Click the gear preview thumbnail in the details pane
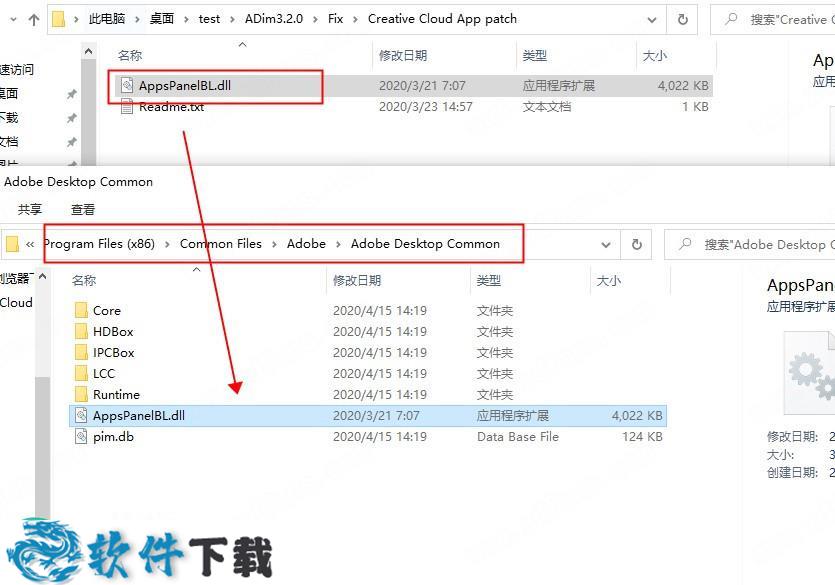 [809, 373]
